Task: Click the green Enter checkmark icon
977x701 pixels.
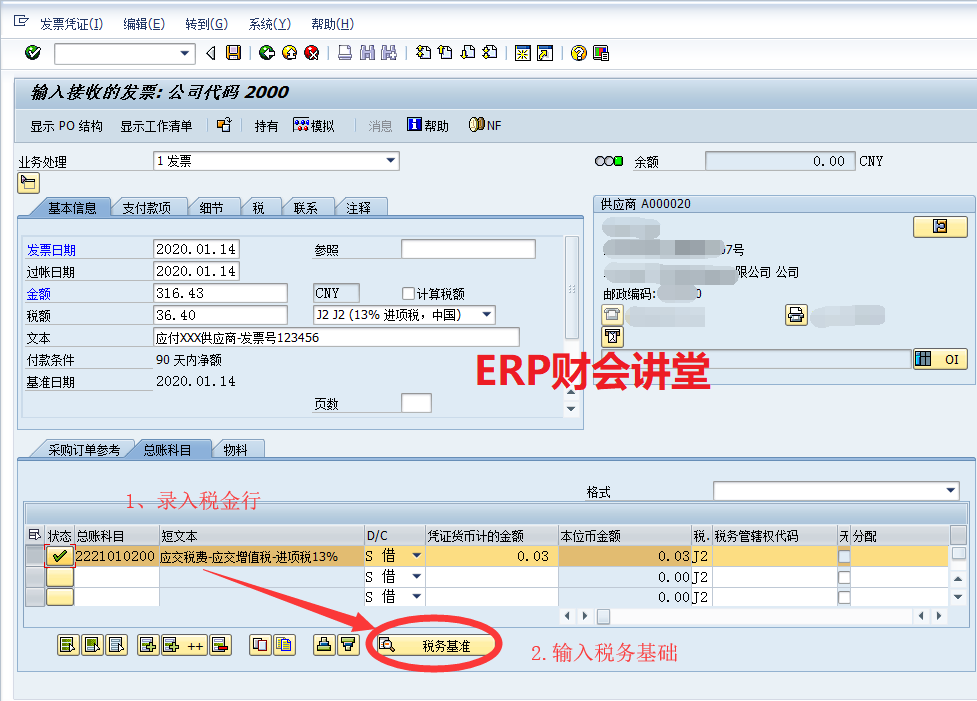Action: point(33,53)
